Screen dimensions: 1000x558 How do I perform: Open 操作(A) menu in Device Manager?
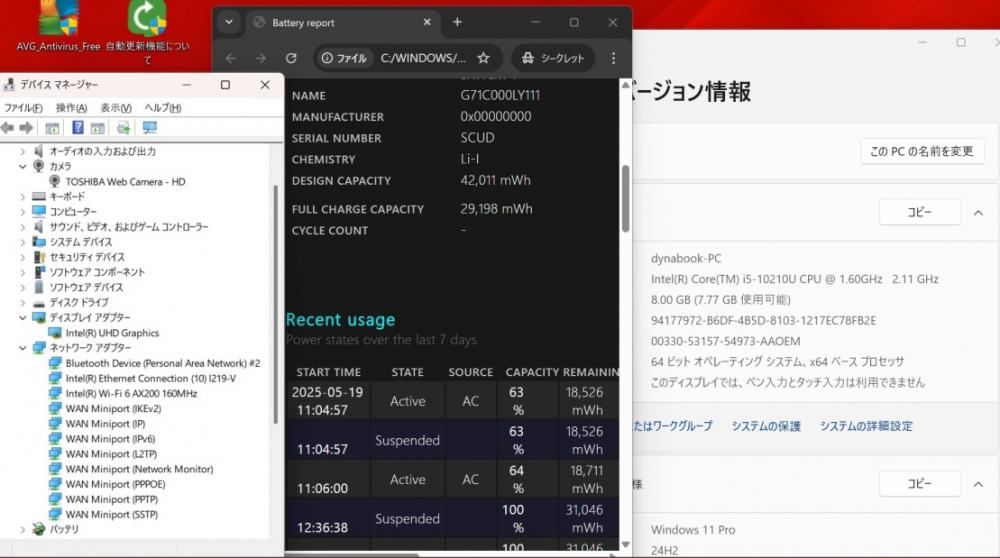[71, 108]
